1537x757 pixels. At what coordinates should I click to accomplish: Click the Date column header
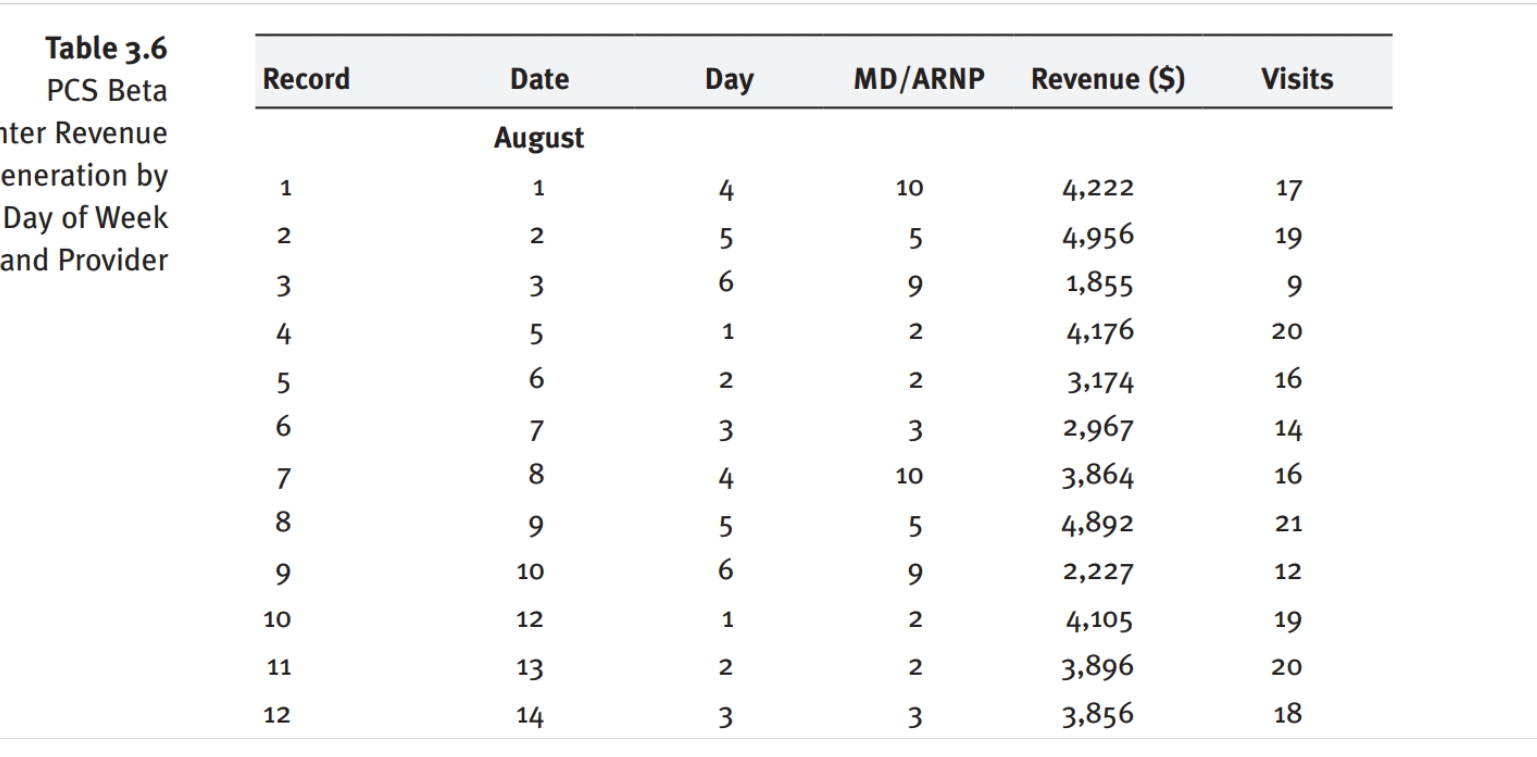pos(539,80)
